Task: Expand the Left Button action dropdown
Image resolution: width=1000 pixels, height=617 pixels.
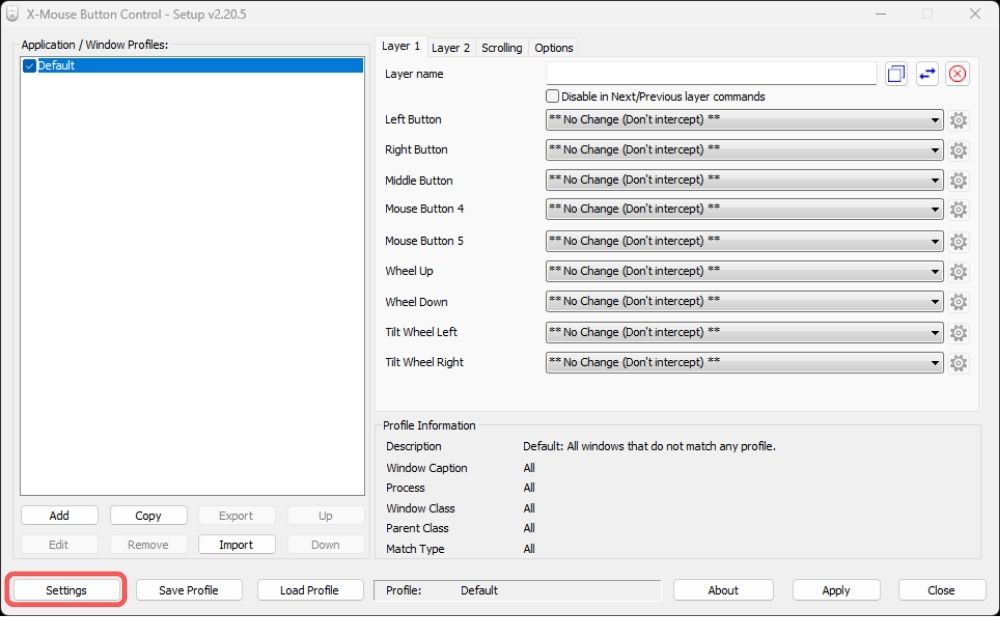Action: (744, 120)
